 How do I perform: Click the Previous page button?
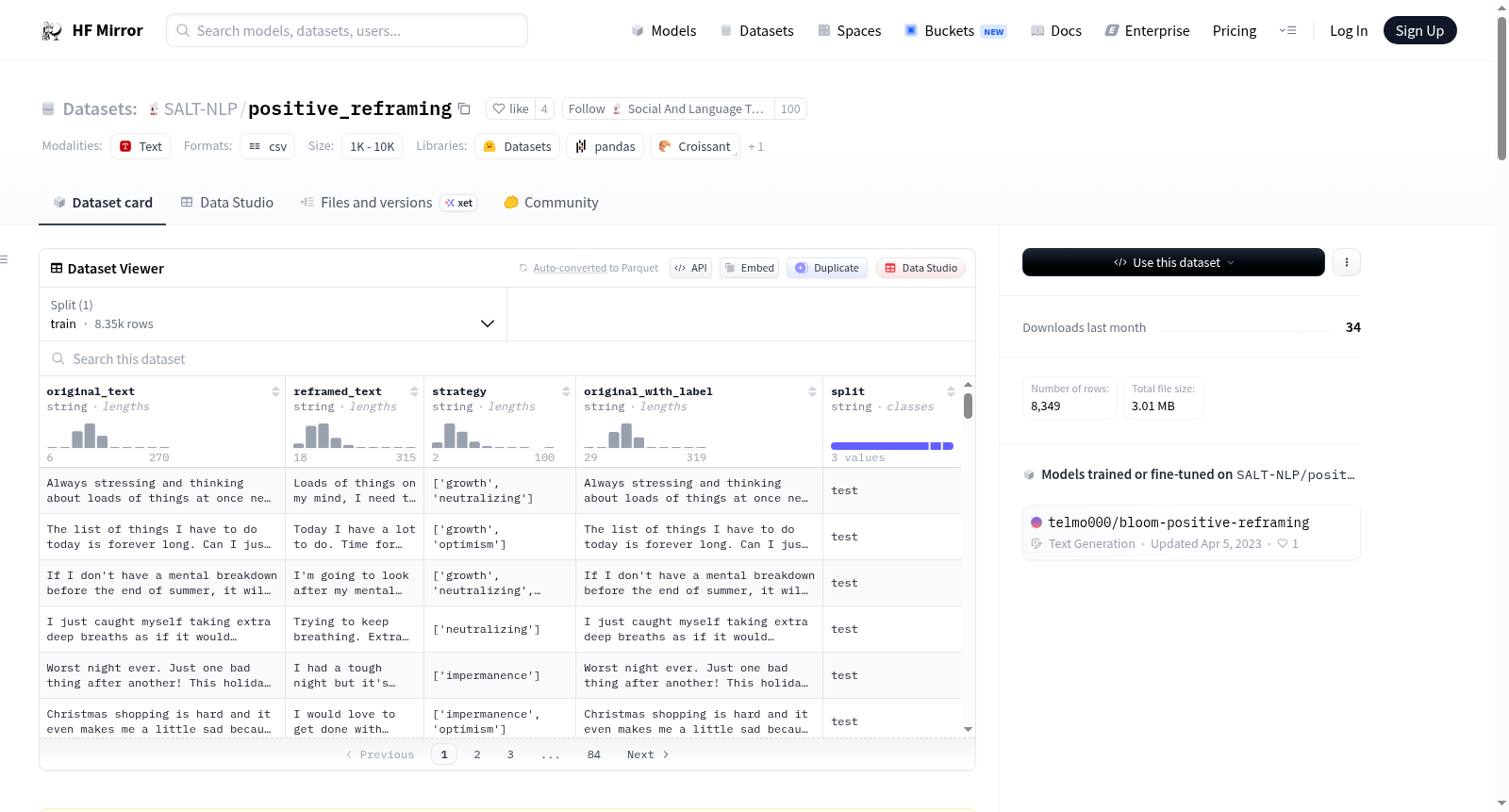pos(380,754)
